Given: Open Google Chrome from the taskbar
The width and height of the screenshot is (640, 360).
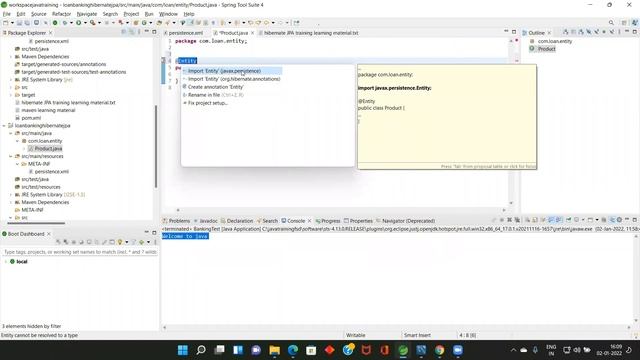Looking at the screenshot, I should coord(439,350).
